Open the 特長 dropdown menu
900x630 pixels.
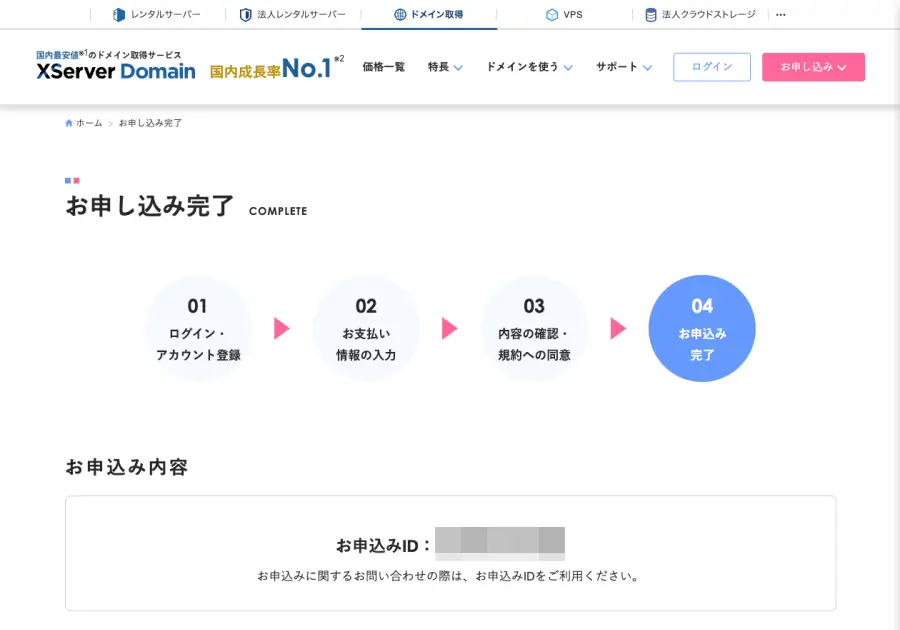pos(443,67)
